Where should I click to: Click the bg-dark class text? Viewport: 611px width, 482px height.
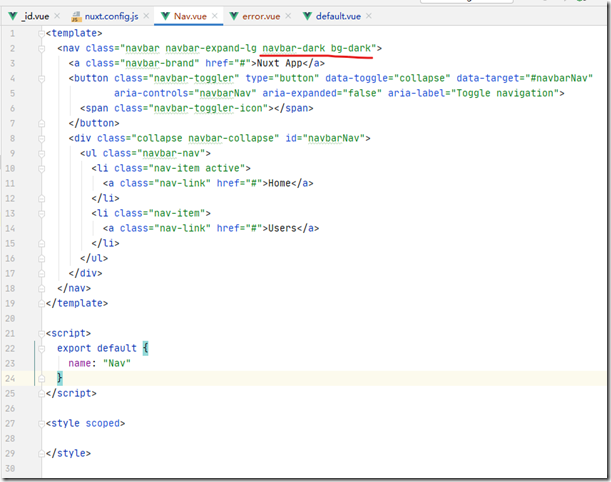pos(351,48)
